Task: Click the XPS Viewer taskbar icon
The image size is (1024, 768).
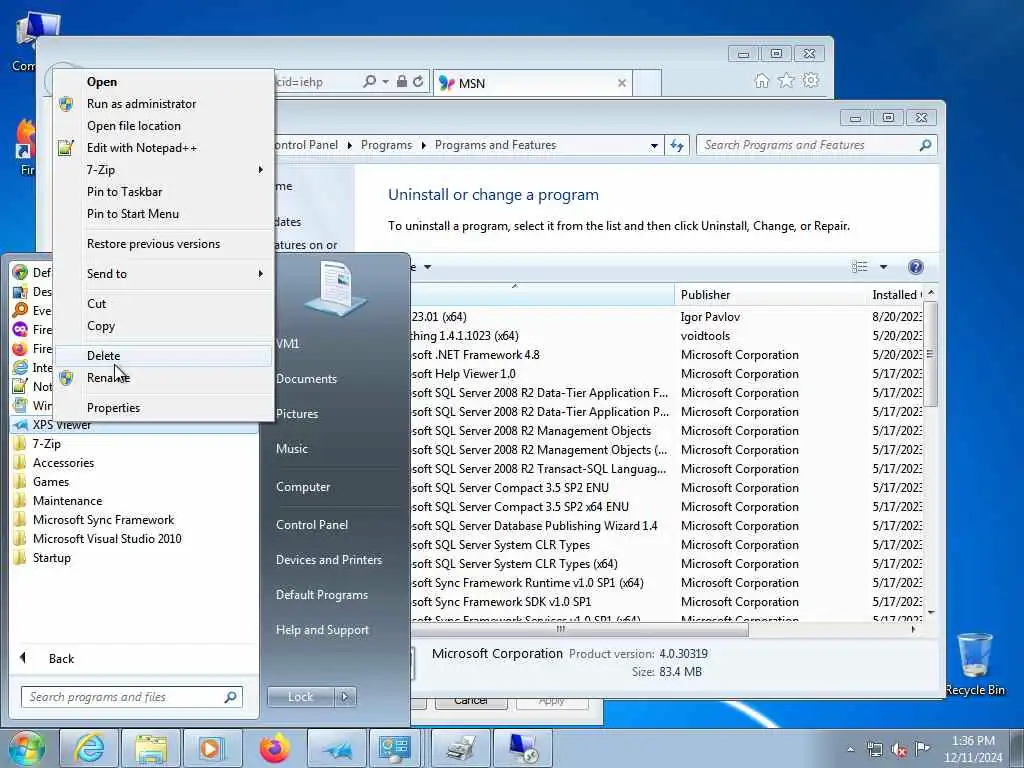Action: [336, 748]
